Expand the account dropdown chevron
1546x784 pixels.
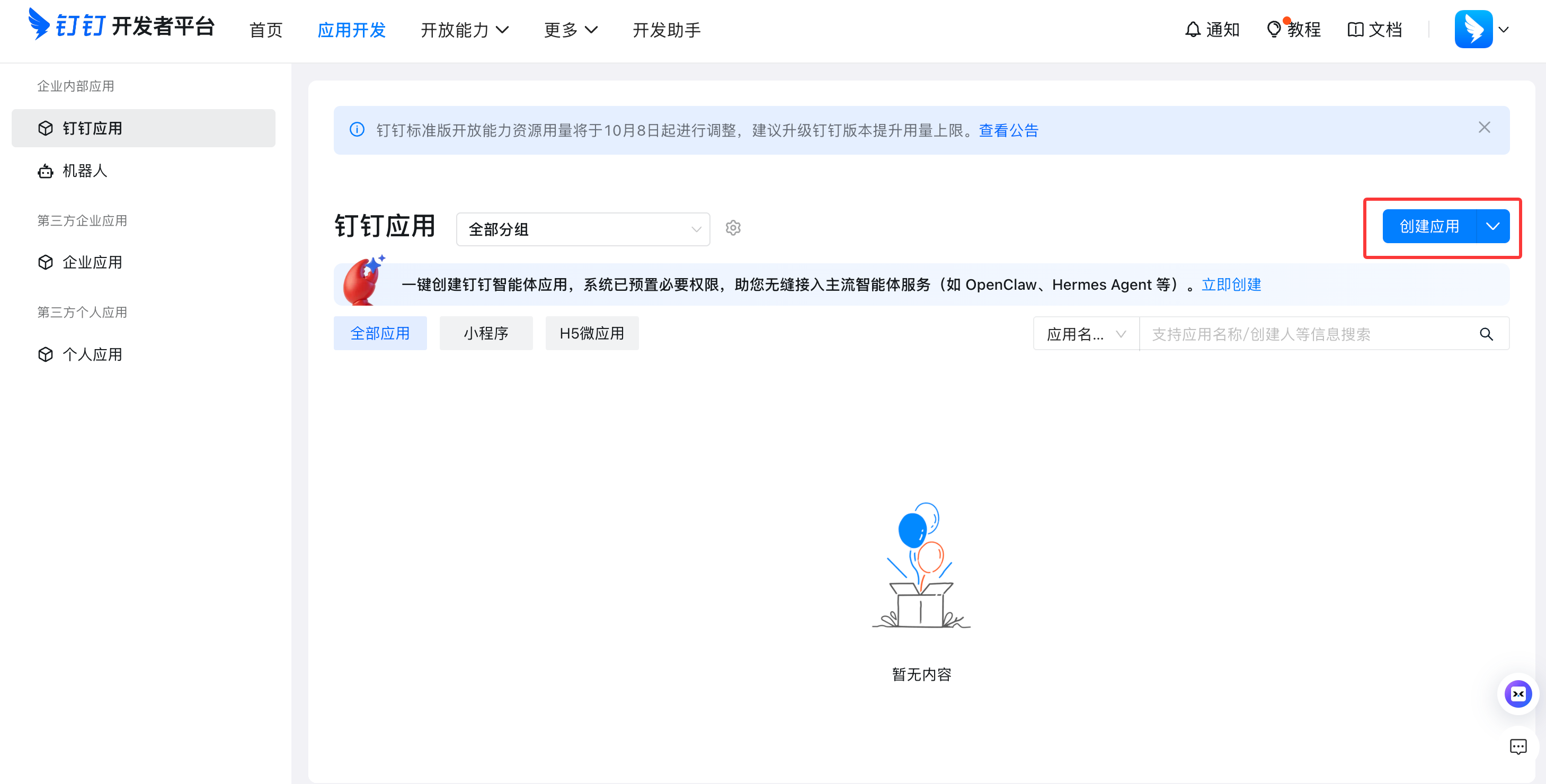[x=1504, y=29]
